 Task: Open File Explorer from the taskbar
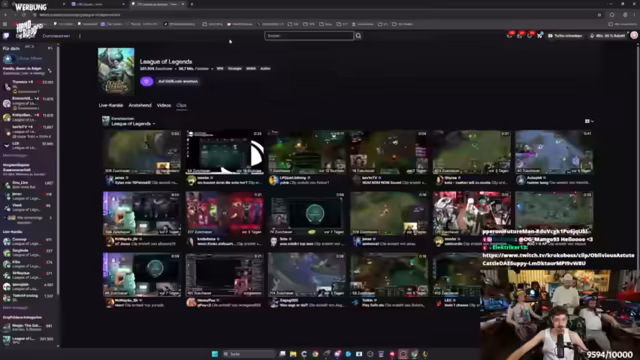[293, 354]
